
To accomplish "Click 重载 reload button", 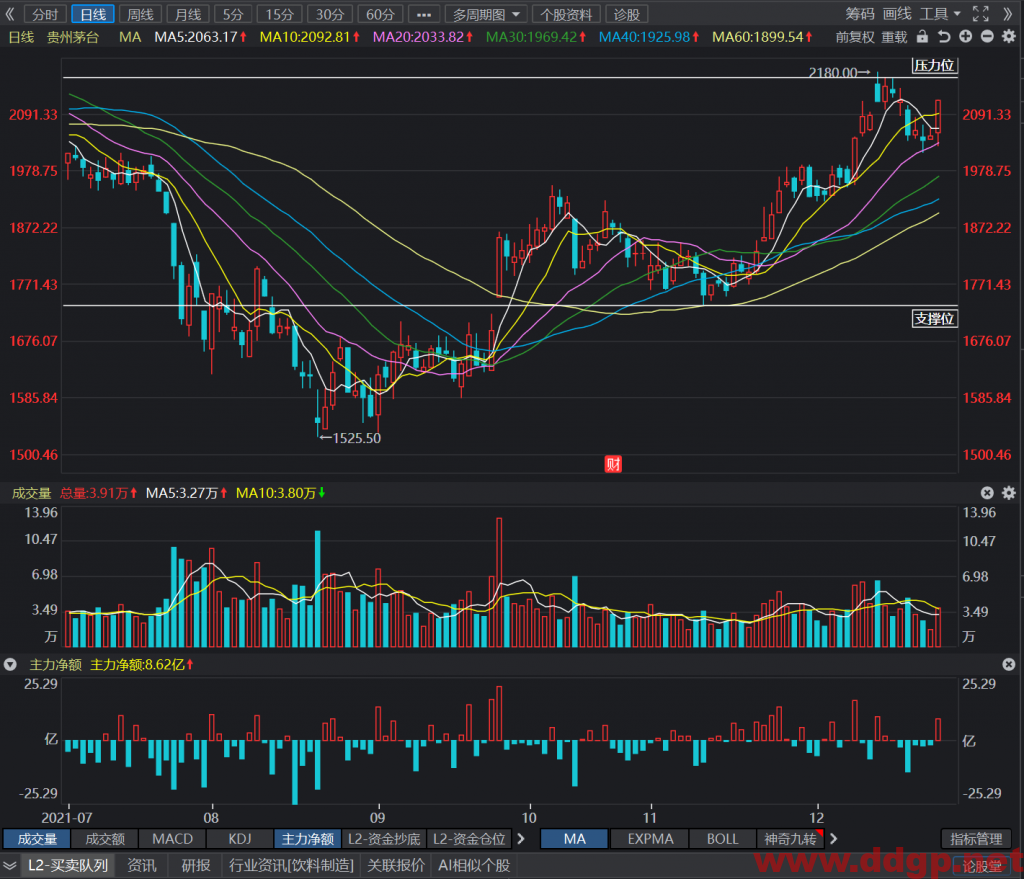I will [894, 37].
